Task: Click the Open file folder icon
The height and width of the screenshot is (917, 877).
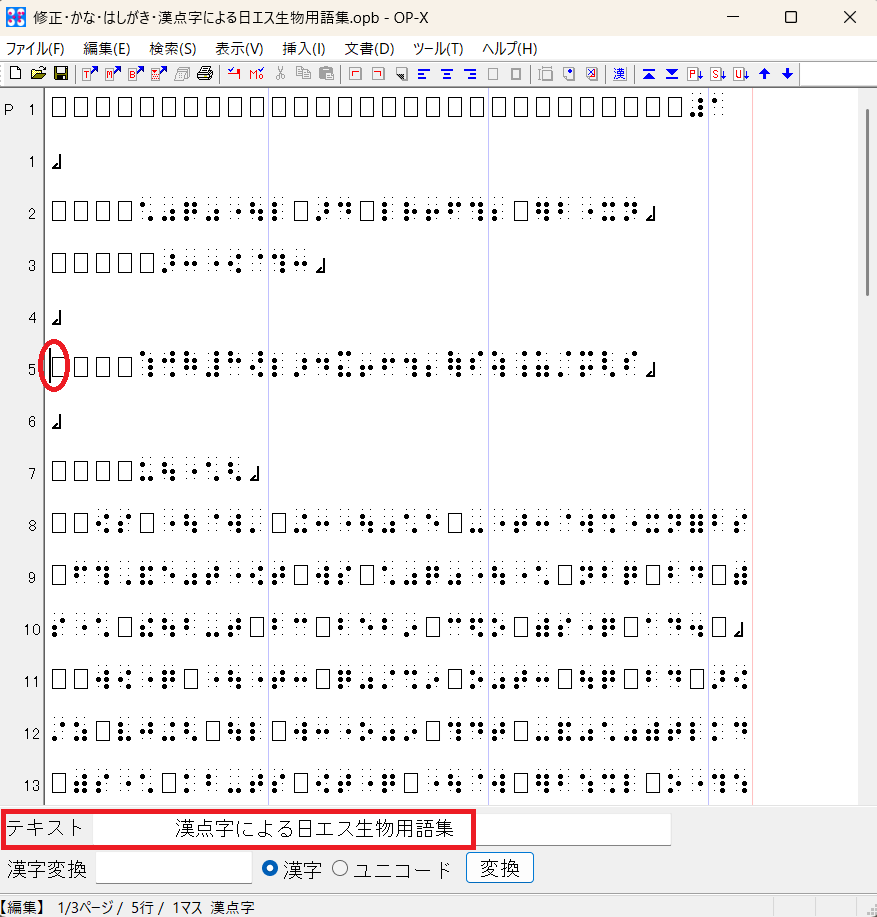Action: (x=38, y=74)
